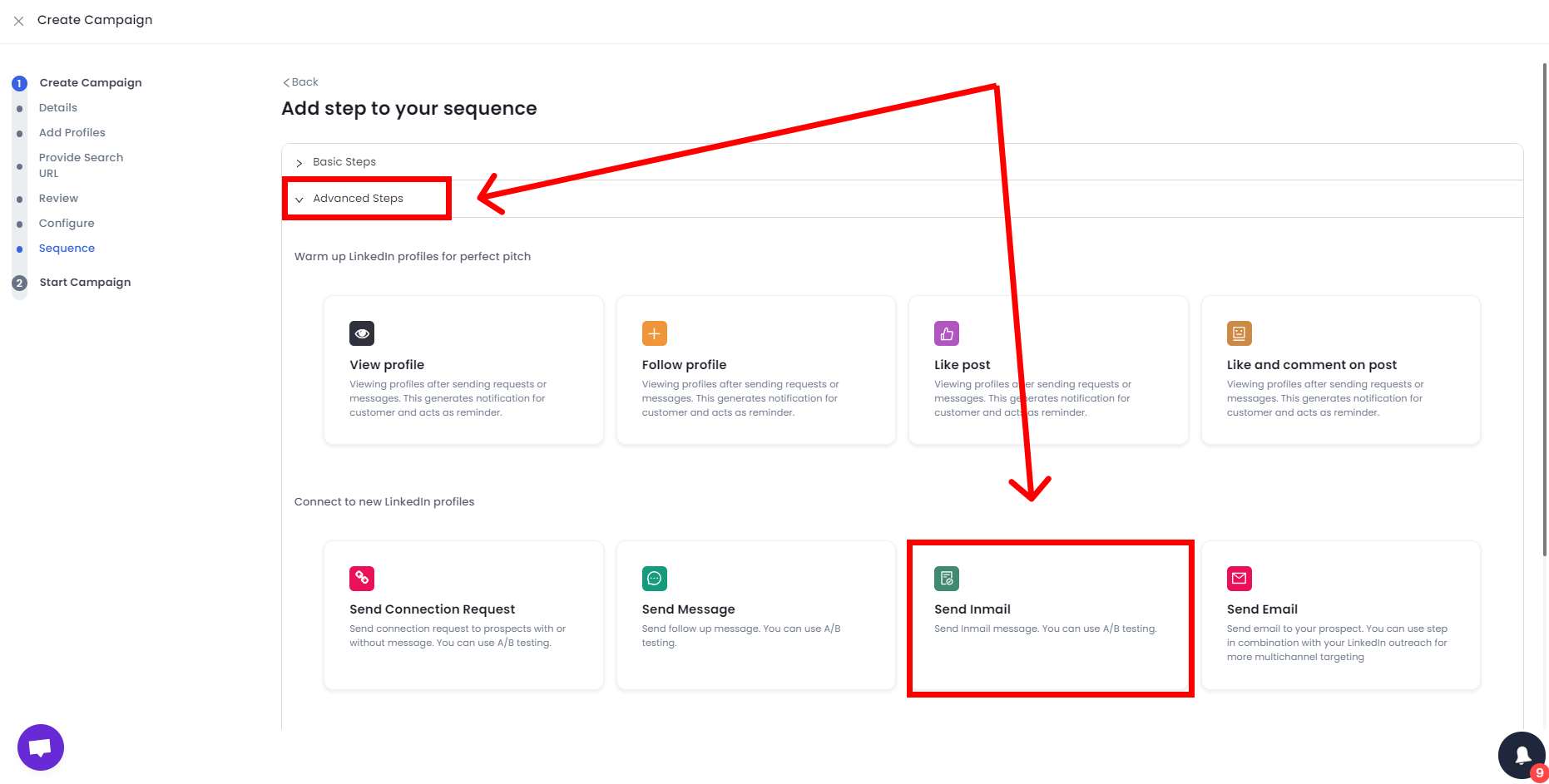Click the Send Inmail document icon
This screenshot has width=1549, height=784.
[946, 578]
